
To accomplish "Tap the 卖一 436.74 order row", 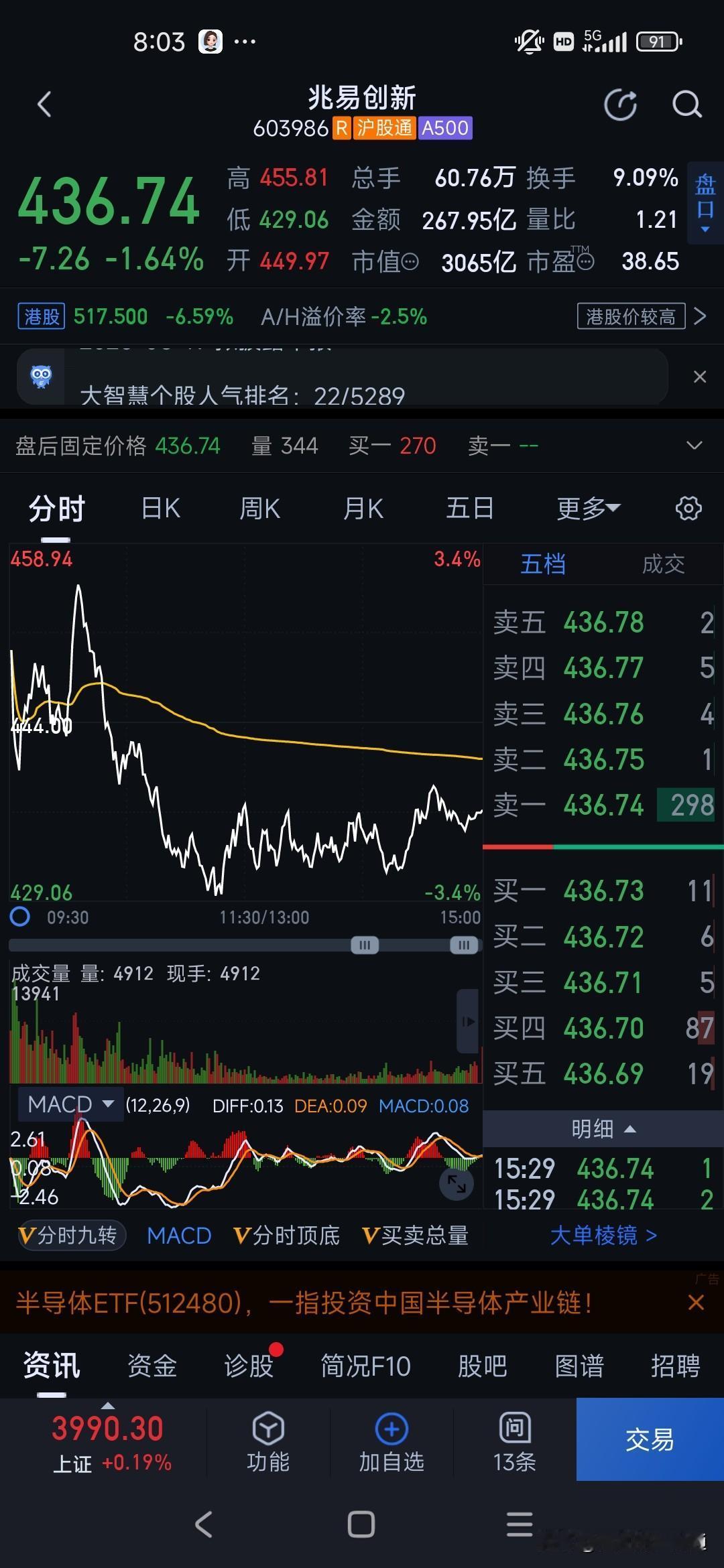I will click(603, 805).
